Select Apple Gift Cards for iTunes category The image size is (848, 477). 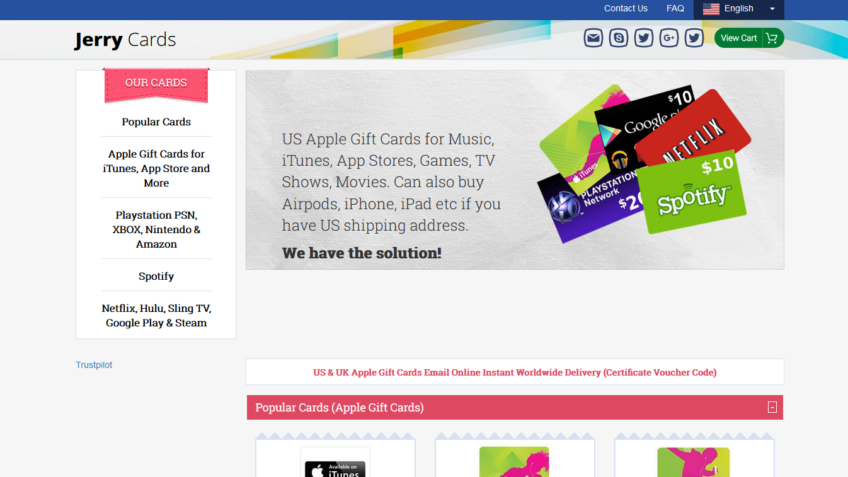(156, 168)
